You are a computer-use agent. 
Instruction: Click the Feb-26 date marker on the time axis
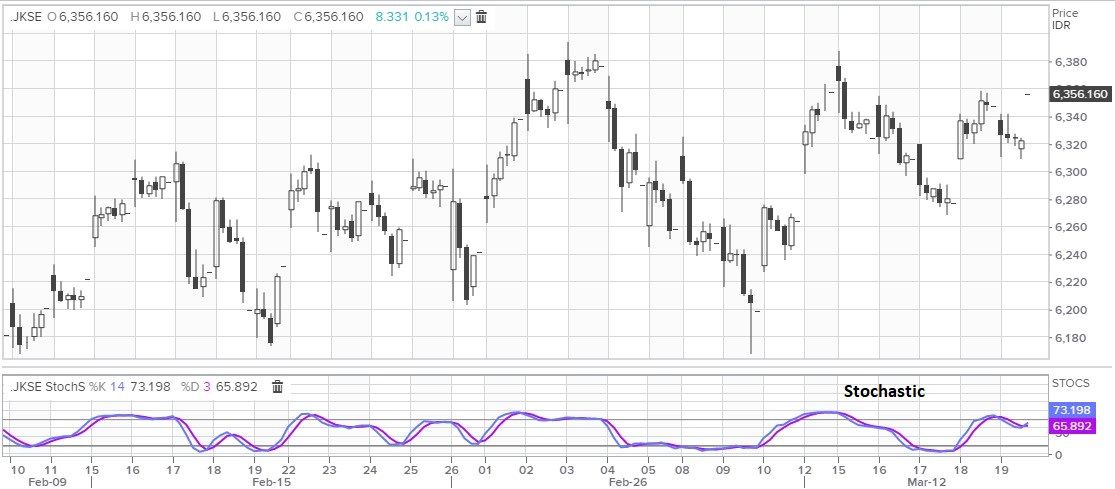coord(632,482)
